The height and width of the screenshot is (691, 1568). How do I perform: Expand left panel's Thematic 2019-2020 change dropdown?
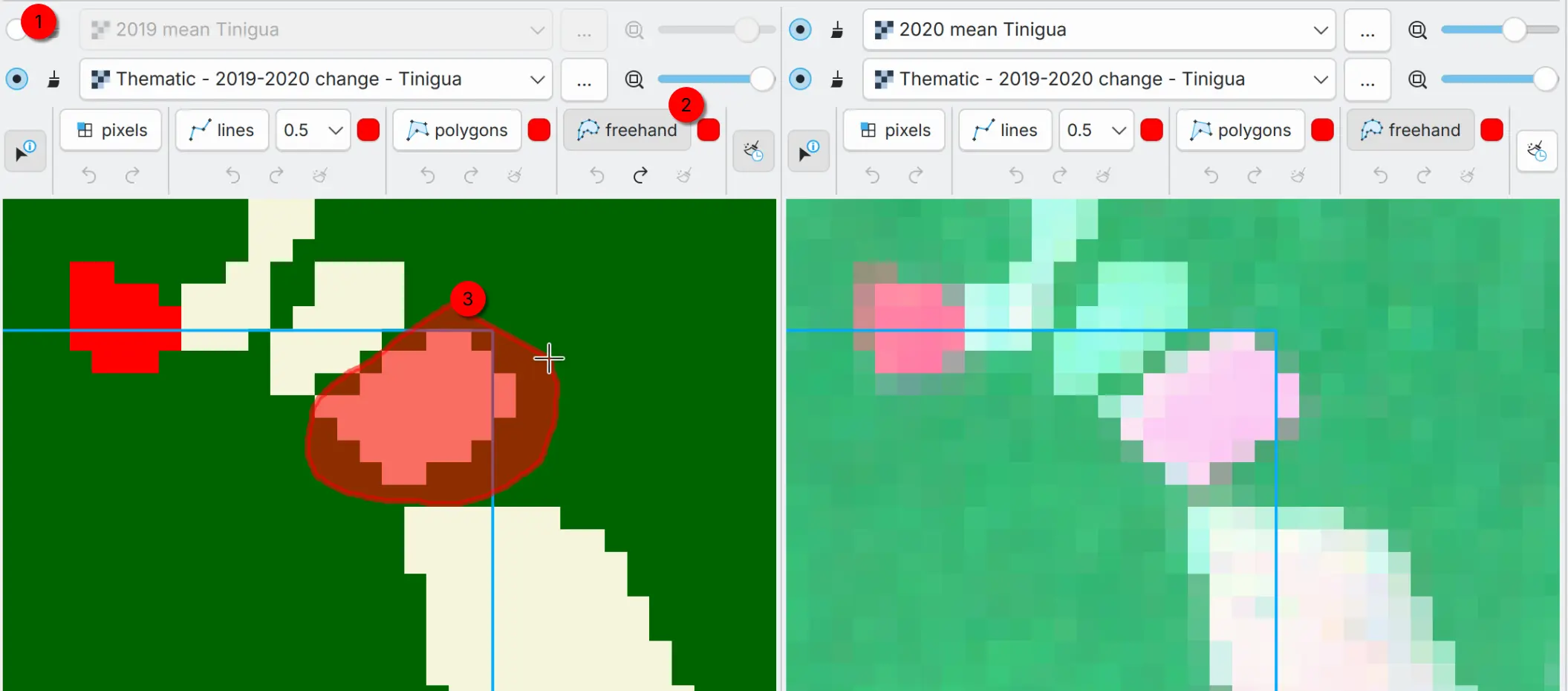tap(537, 80)
